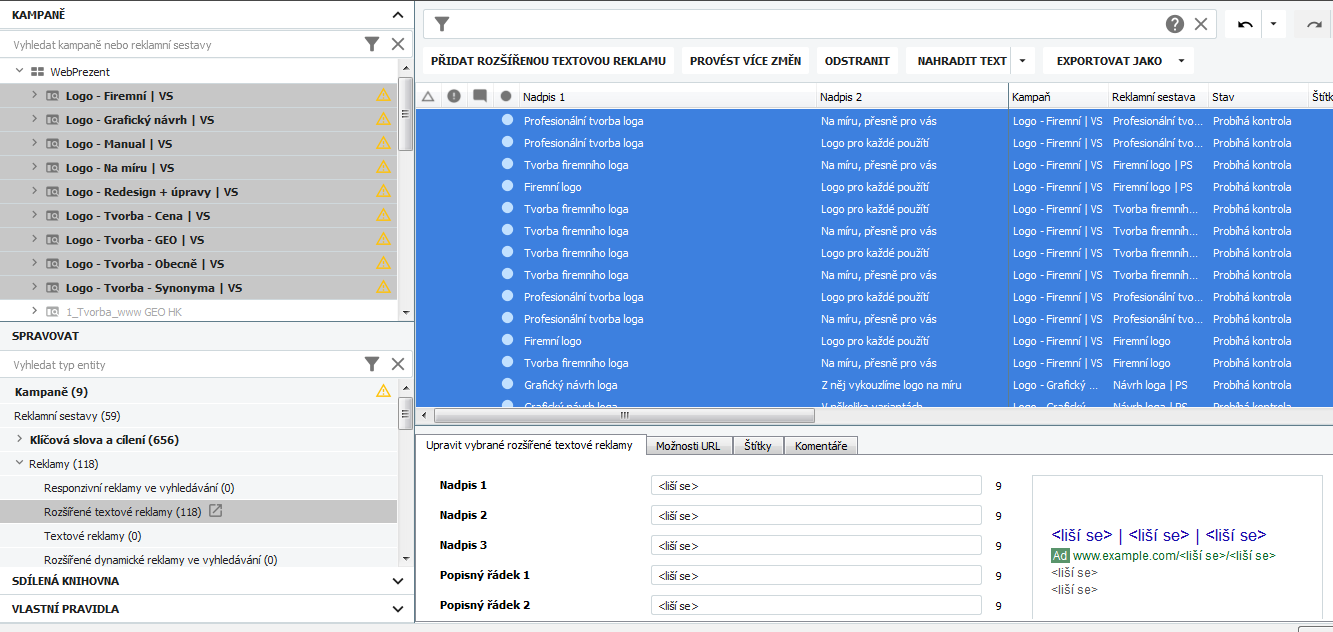
Task: Select Responzivní reklamy ve vyhledávání (0)
Action: click(139, 487)
